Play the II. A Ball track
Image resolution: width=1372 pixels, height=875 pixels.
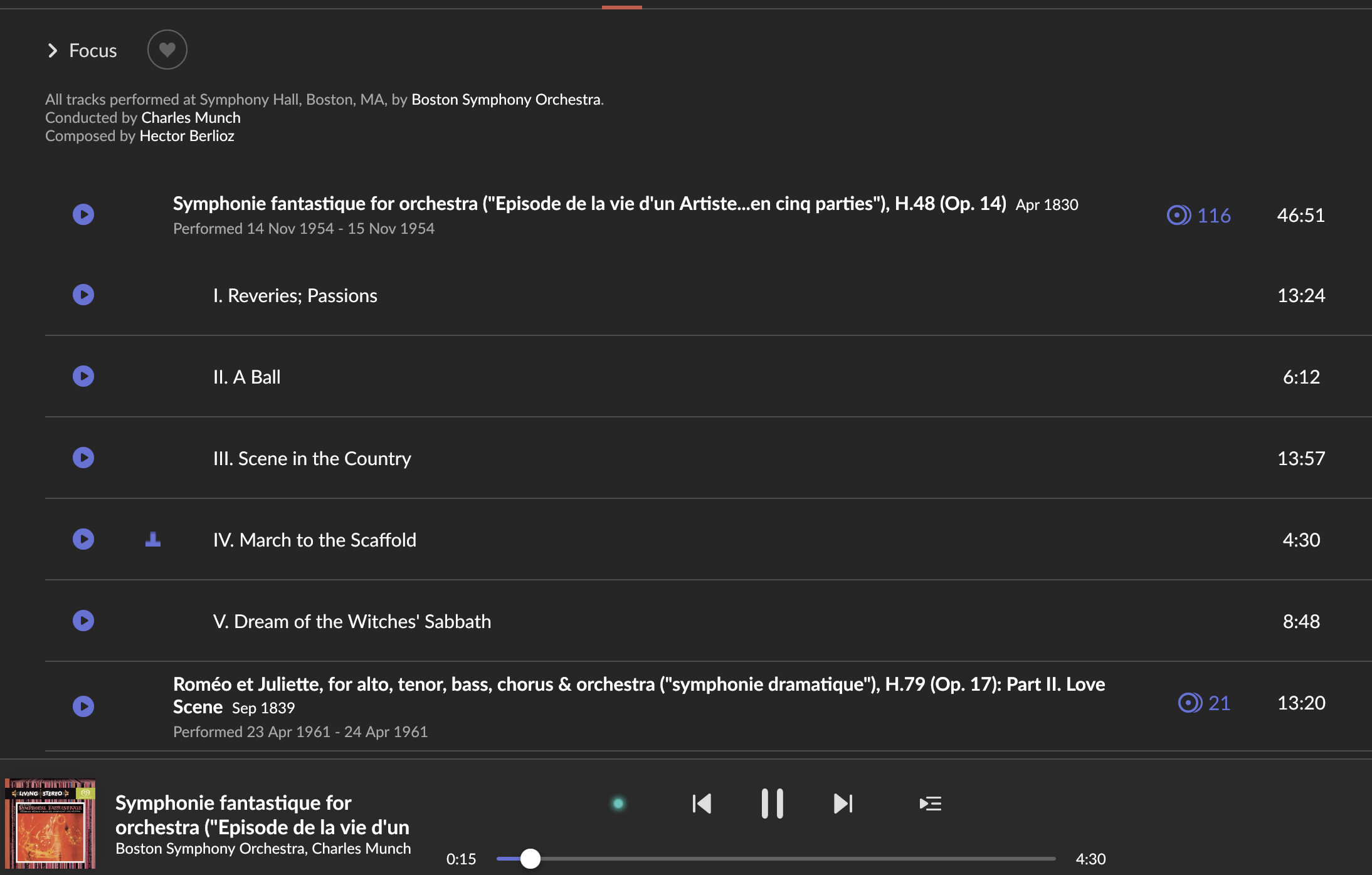click(x=83, y=376)
